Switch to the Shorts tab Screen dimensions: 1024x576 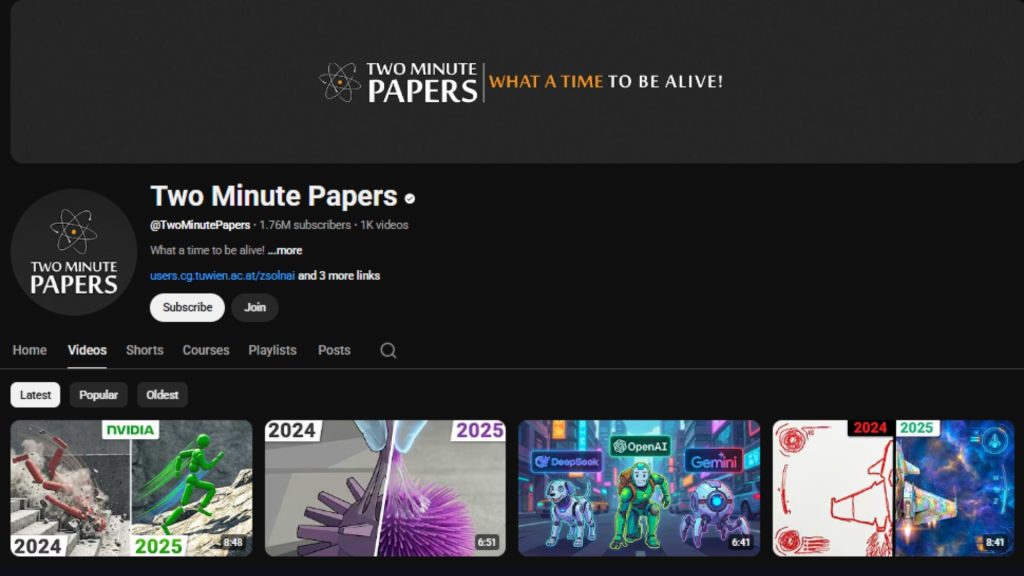[143, 350]
